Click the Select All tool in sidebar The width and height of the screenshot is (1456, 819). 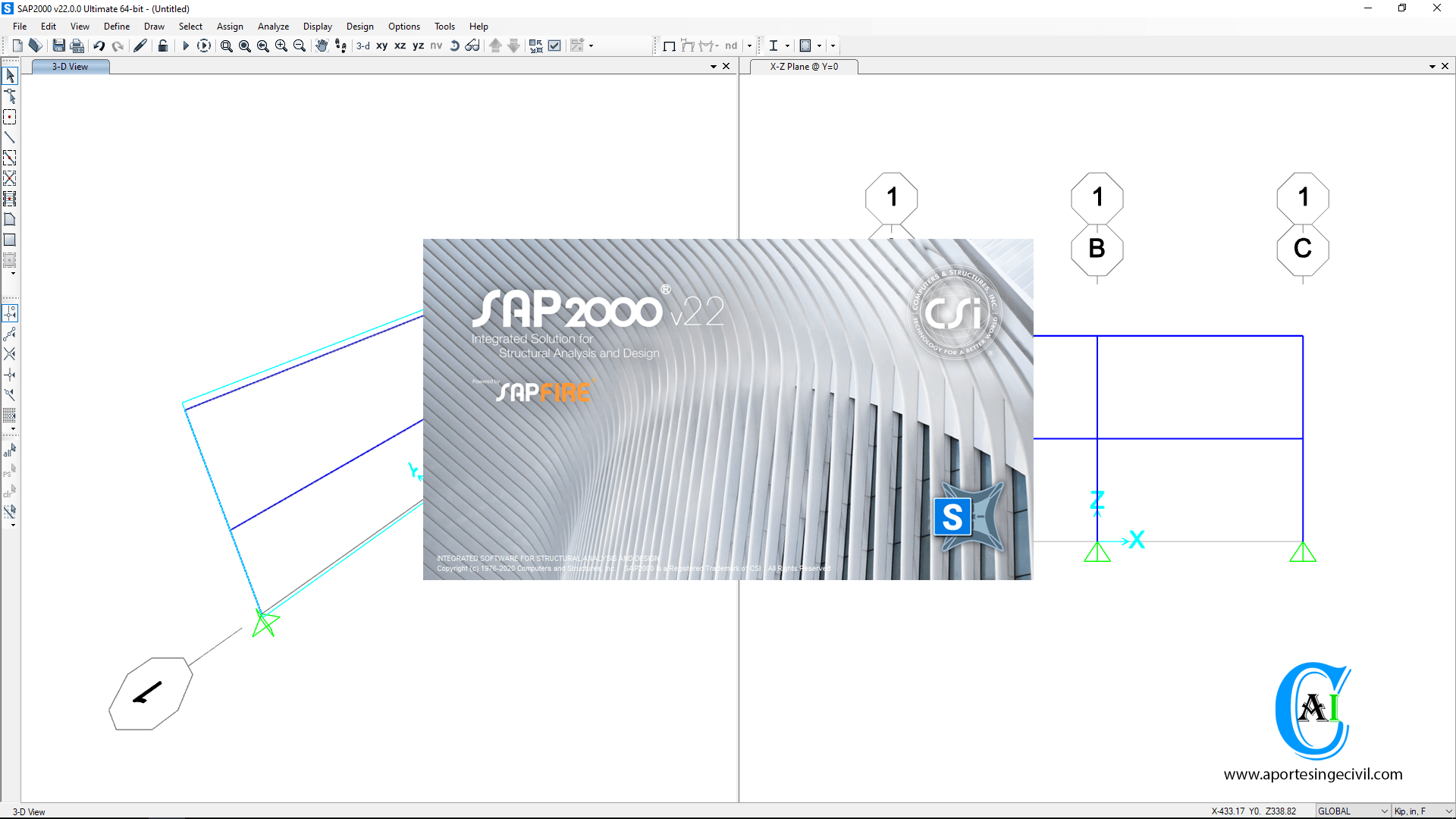tap(10, 451)
